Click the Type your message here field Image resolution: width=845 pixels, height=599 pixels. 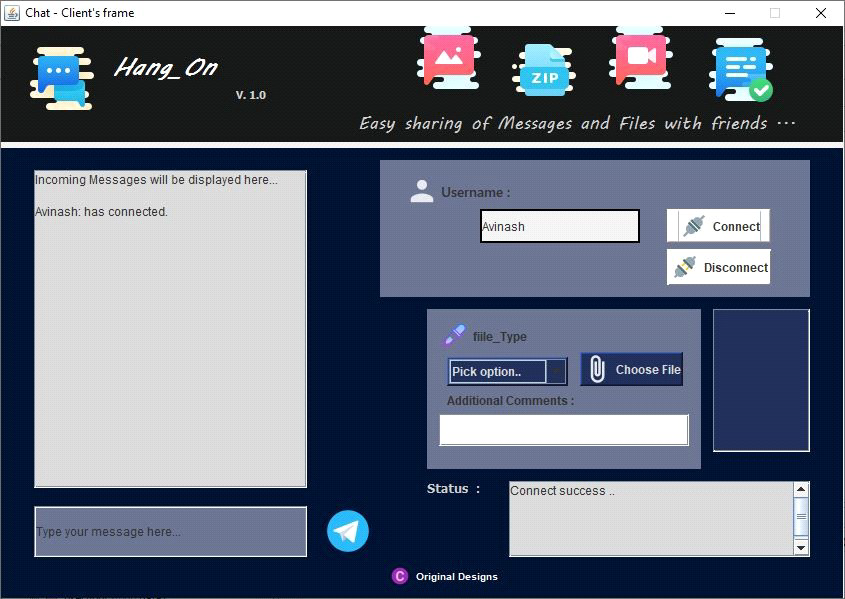(170, 531)
